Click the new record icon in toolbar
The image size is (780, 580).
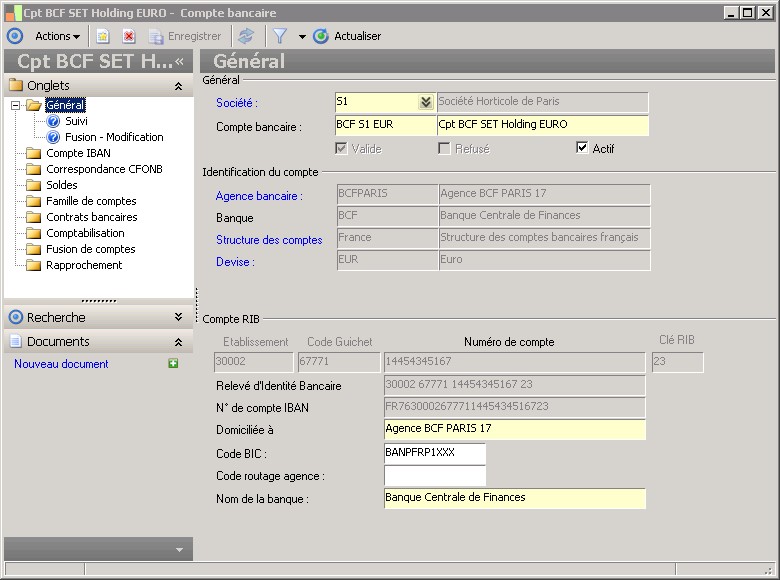click(103, 36)
